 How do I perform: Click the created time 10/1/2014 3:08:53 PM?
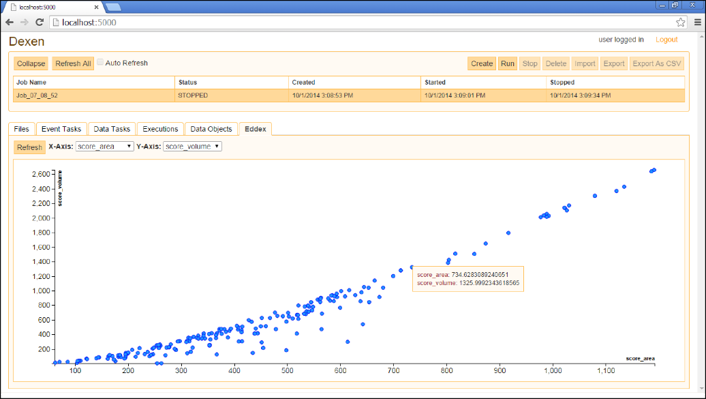click(x=322, y=95)
